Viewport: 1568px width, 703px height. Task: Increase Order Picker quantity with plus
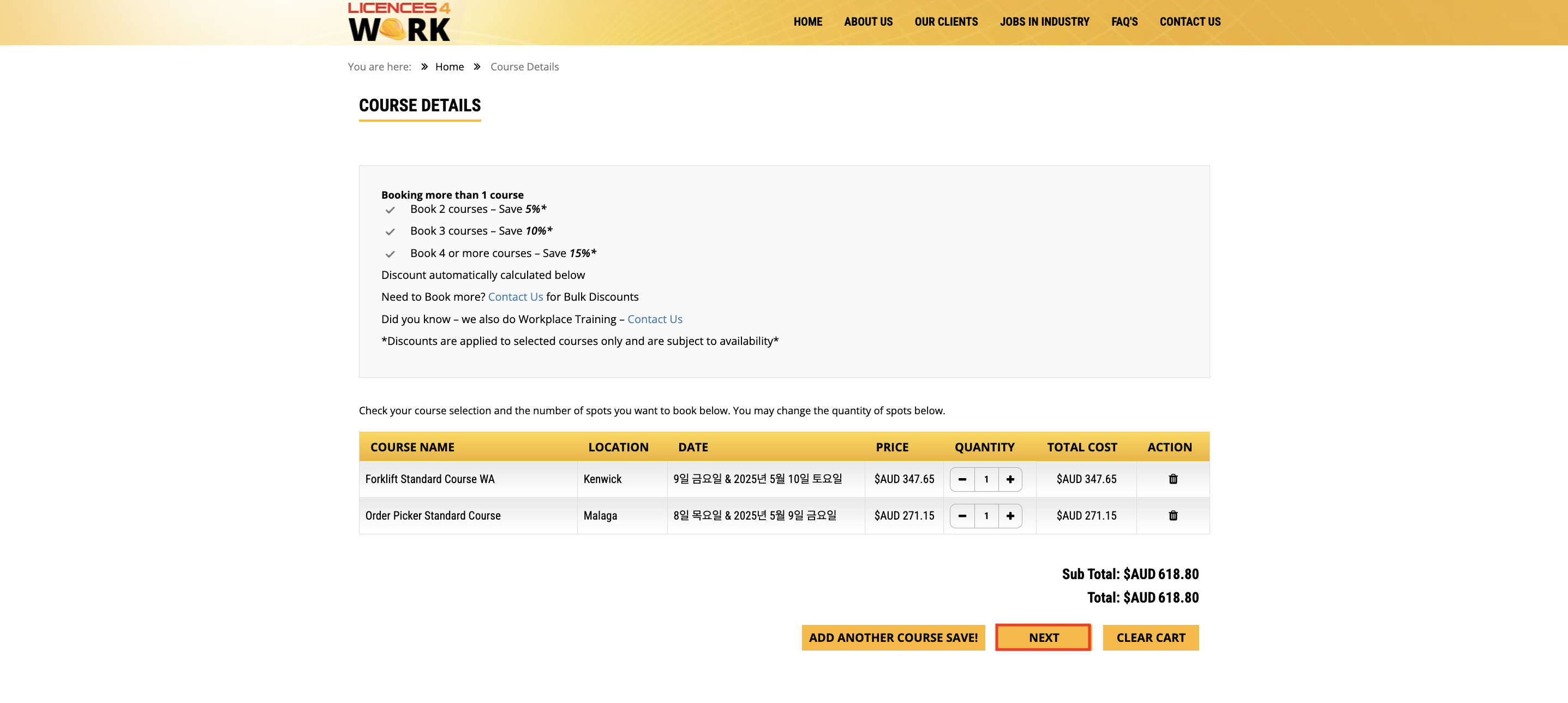(x=1010, y=516)
